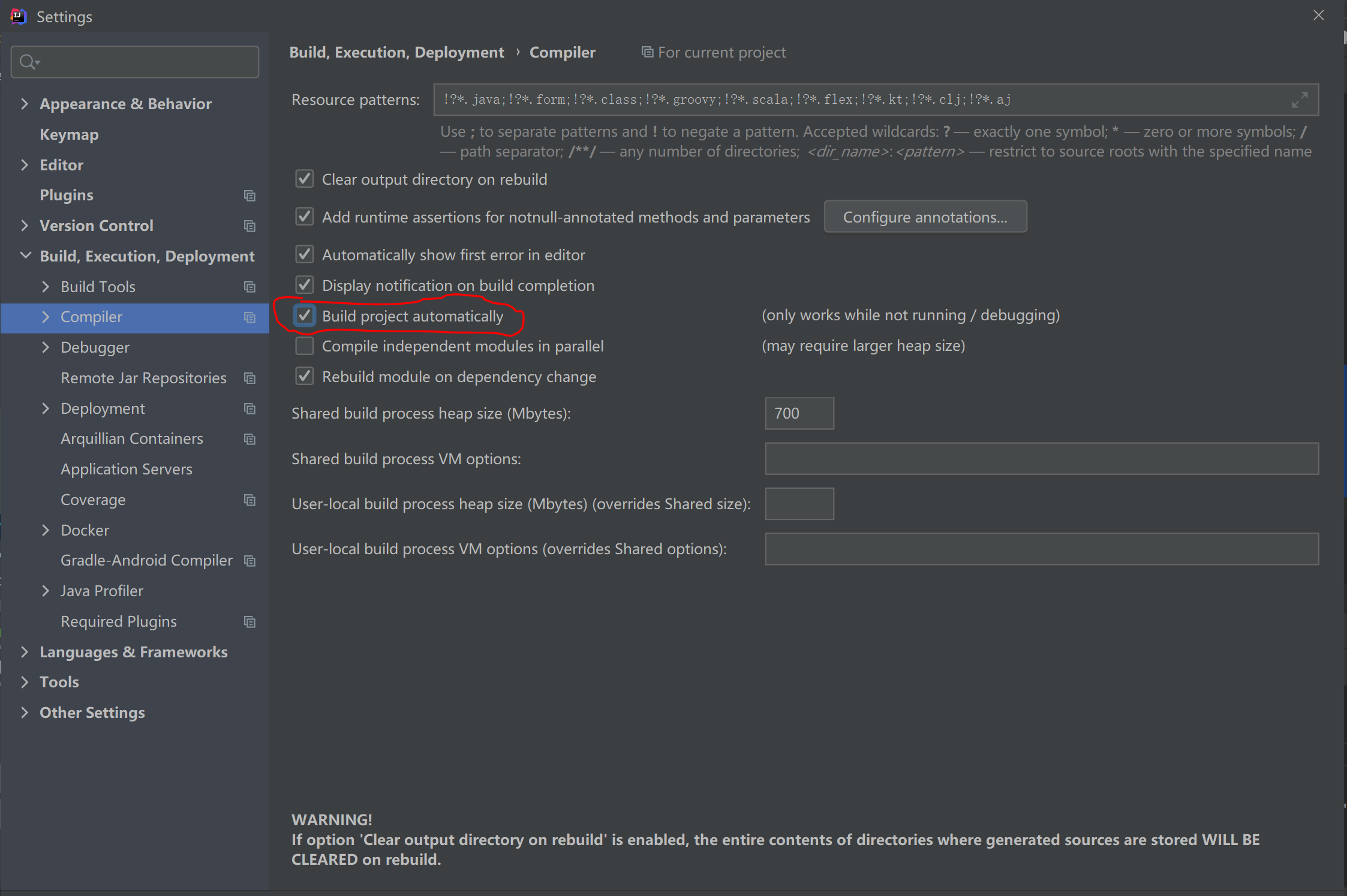Click project icon beside Required Plugins

click(x=249, y=622)
